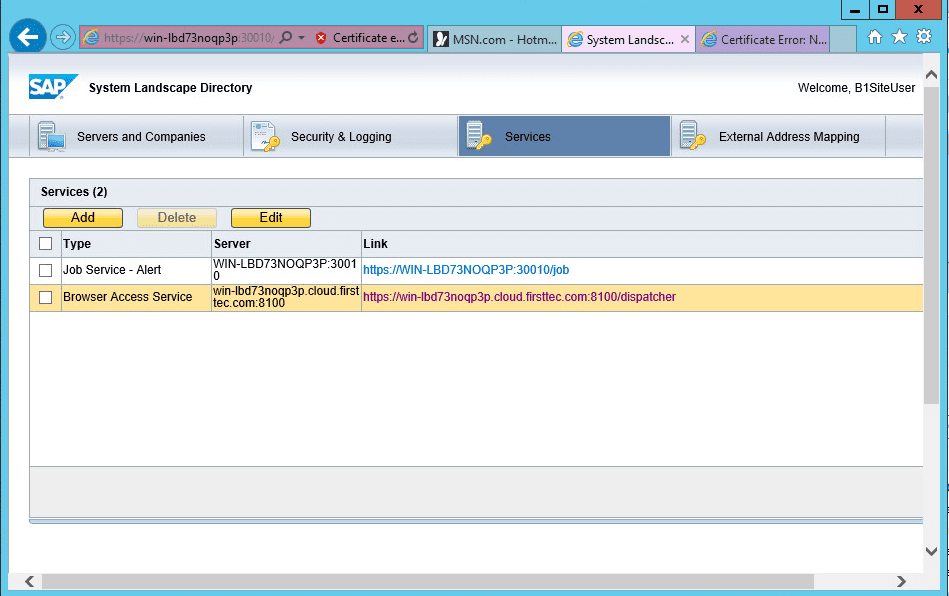Open the Security & Logging section icon
949x596 pixels.
tap(265, 135)
